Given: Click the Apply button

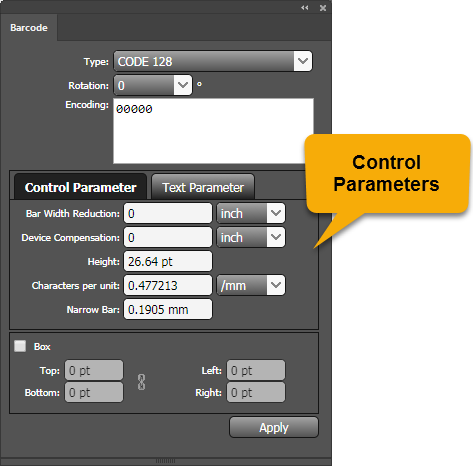Looking at the screenshot, I should [274, 427].
